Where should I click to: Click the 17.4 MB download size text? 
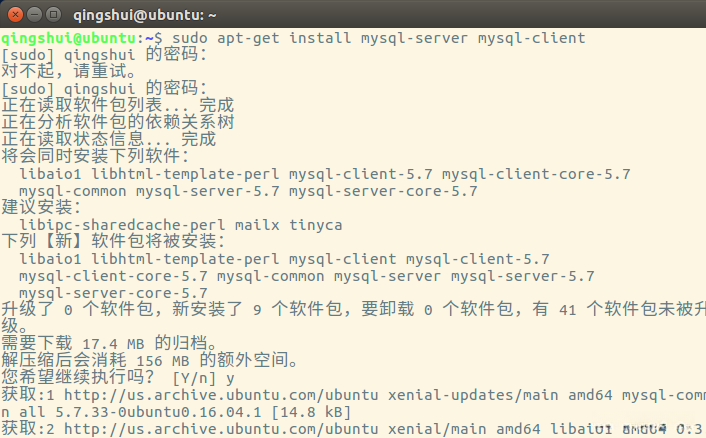click(108, 343)
